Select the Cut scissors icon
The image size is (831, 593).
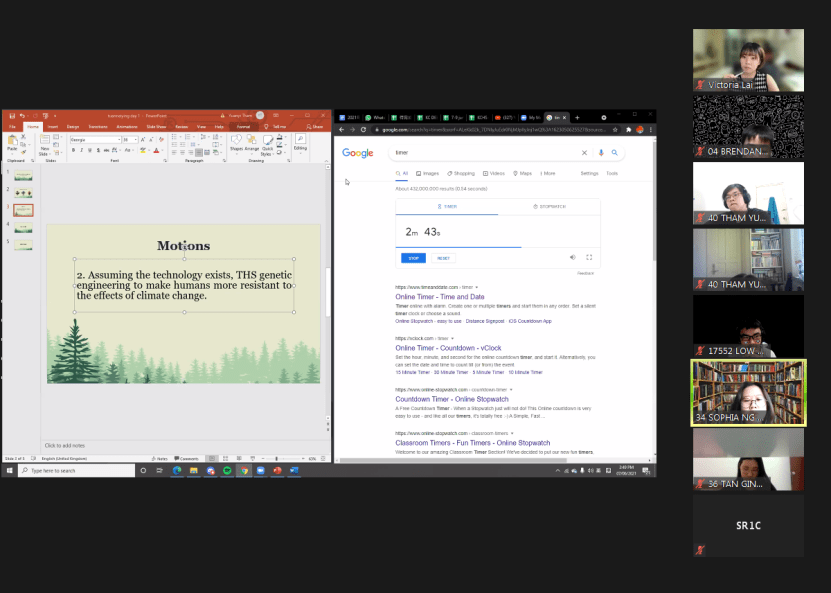coord(23,137)
